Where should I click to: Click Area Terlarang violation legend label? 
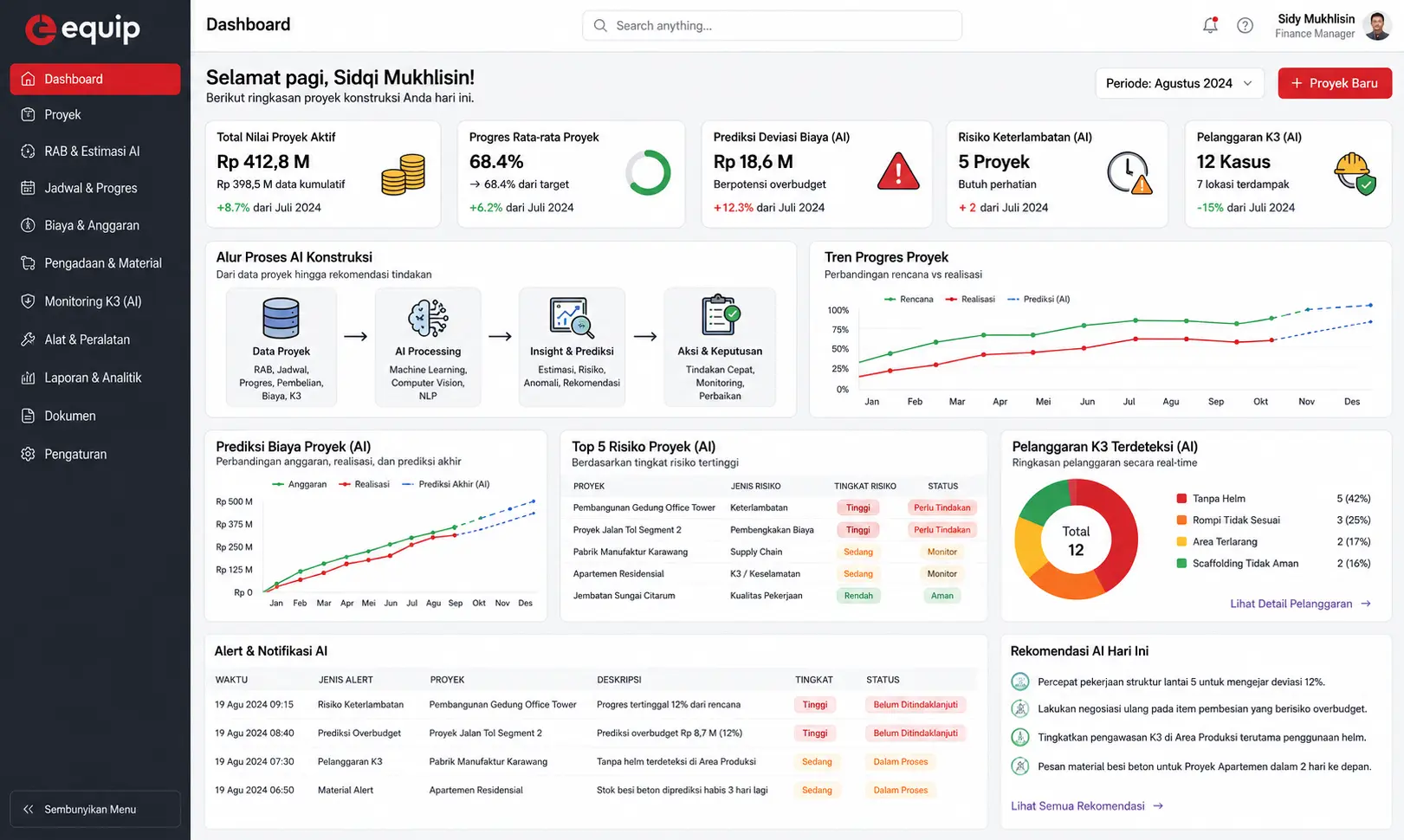pos(1225,542)
